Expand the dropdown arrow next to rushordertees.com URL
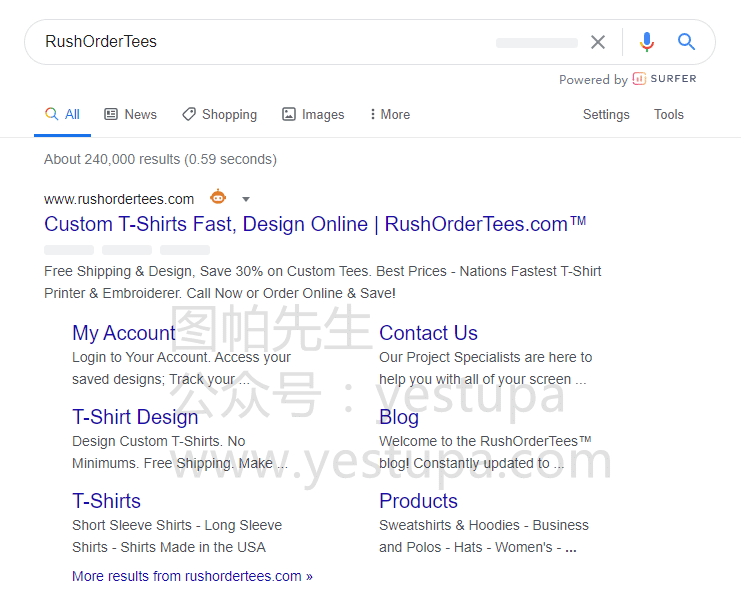 point(246,199)
